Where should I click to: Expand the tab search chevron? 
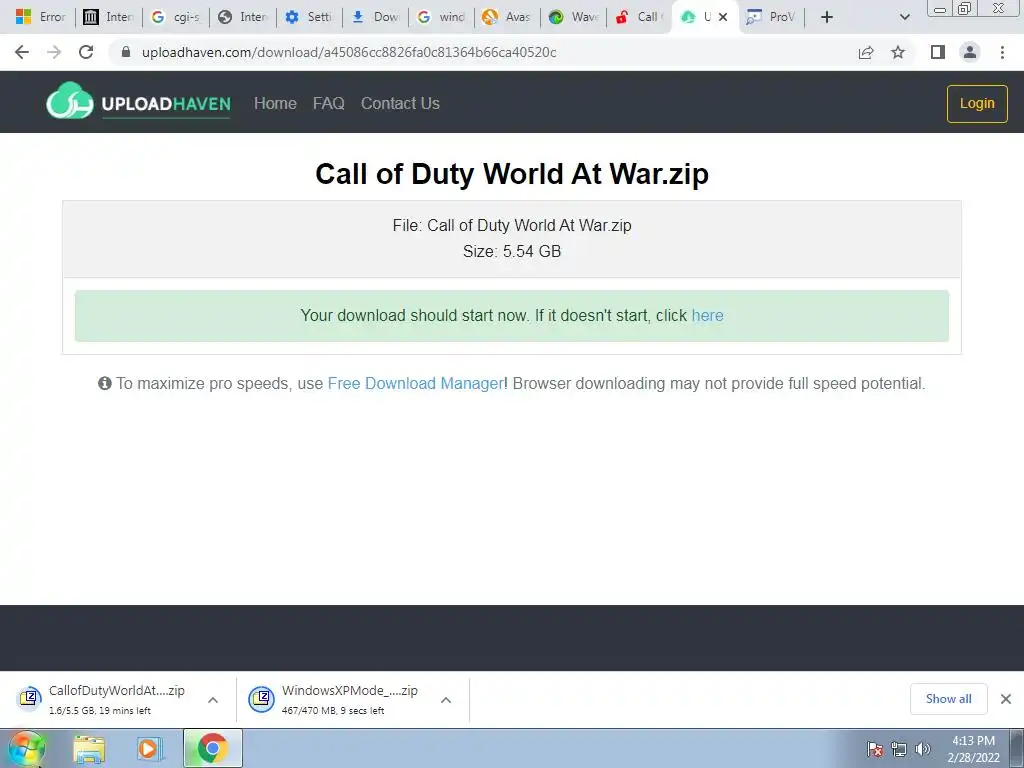click(x=904, y=17)
